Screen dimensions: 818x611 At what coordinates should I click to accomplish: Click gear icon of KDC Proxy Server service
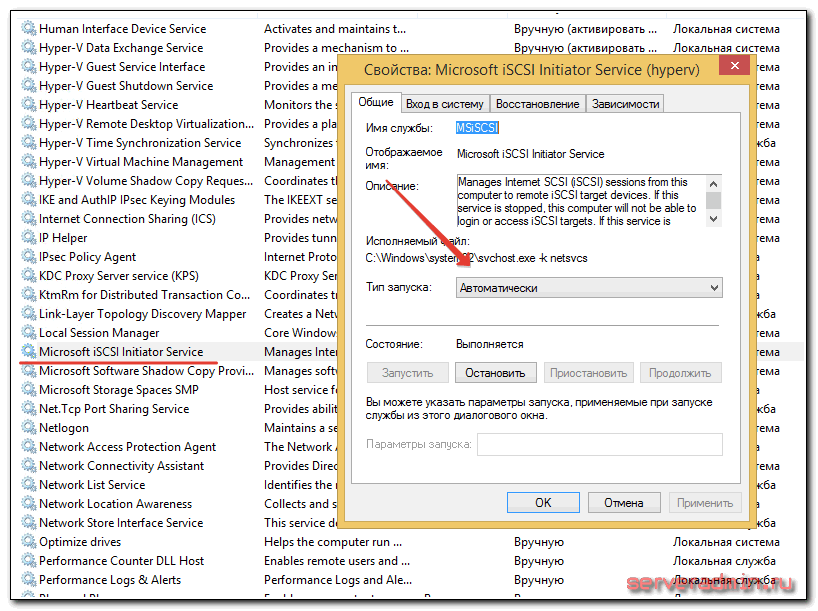tap(28, 275)
